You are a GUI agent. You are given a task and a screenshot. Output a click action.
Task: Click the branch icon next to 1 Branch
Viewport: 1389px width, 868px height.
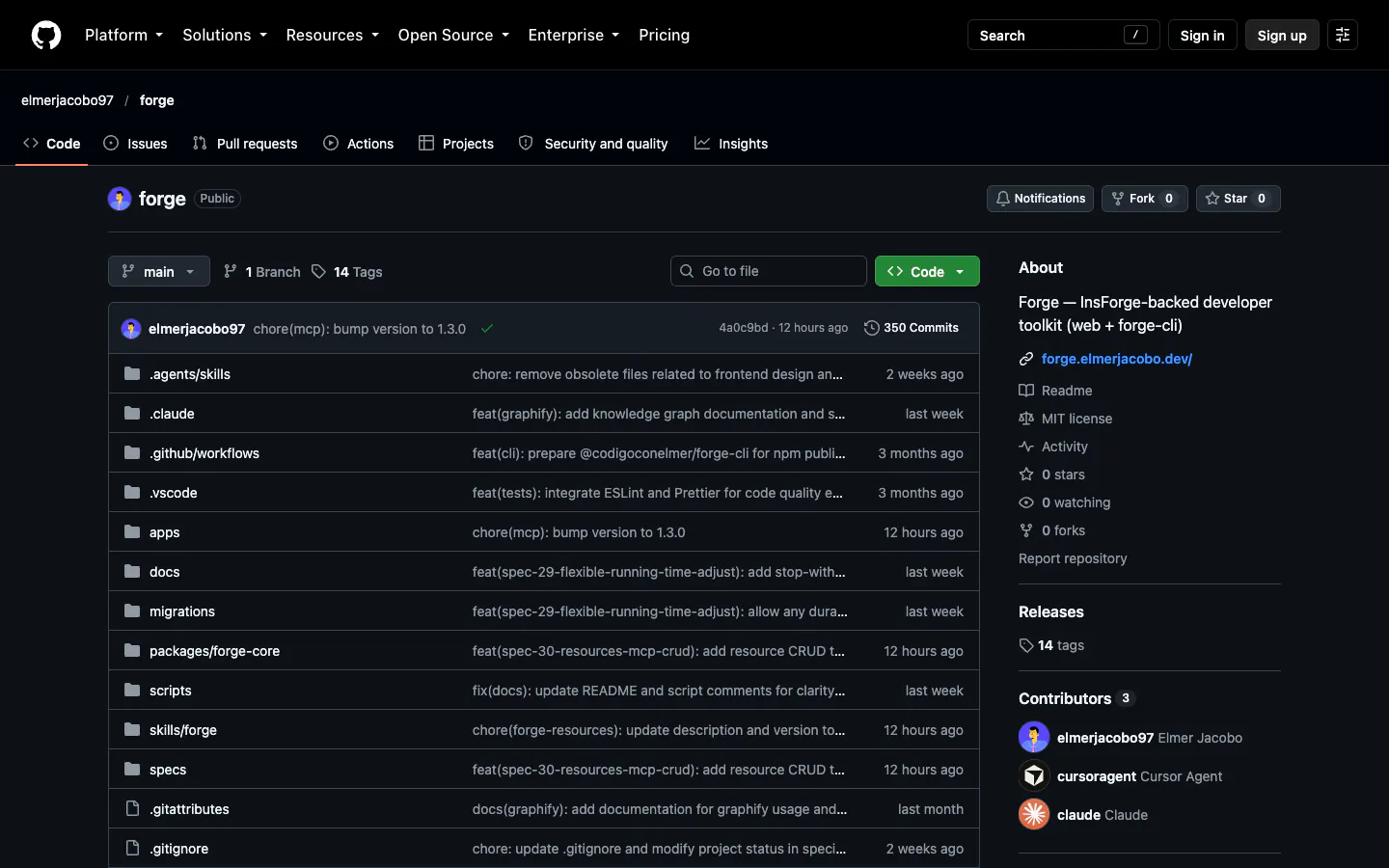230,272
